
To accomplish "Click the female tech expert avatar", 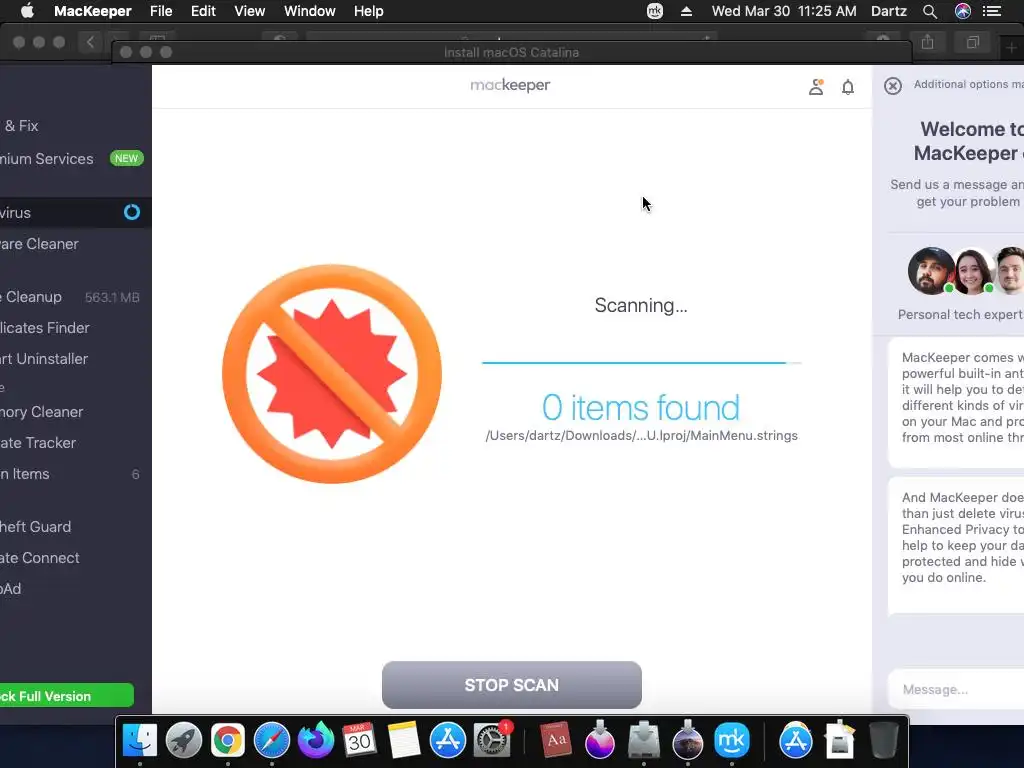I will (973, 270).
